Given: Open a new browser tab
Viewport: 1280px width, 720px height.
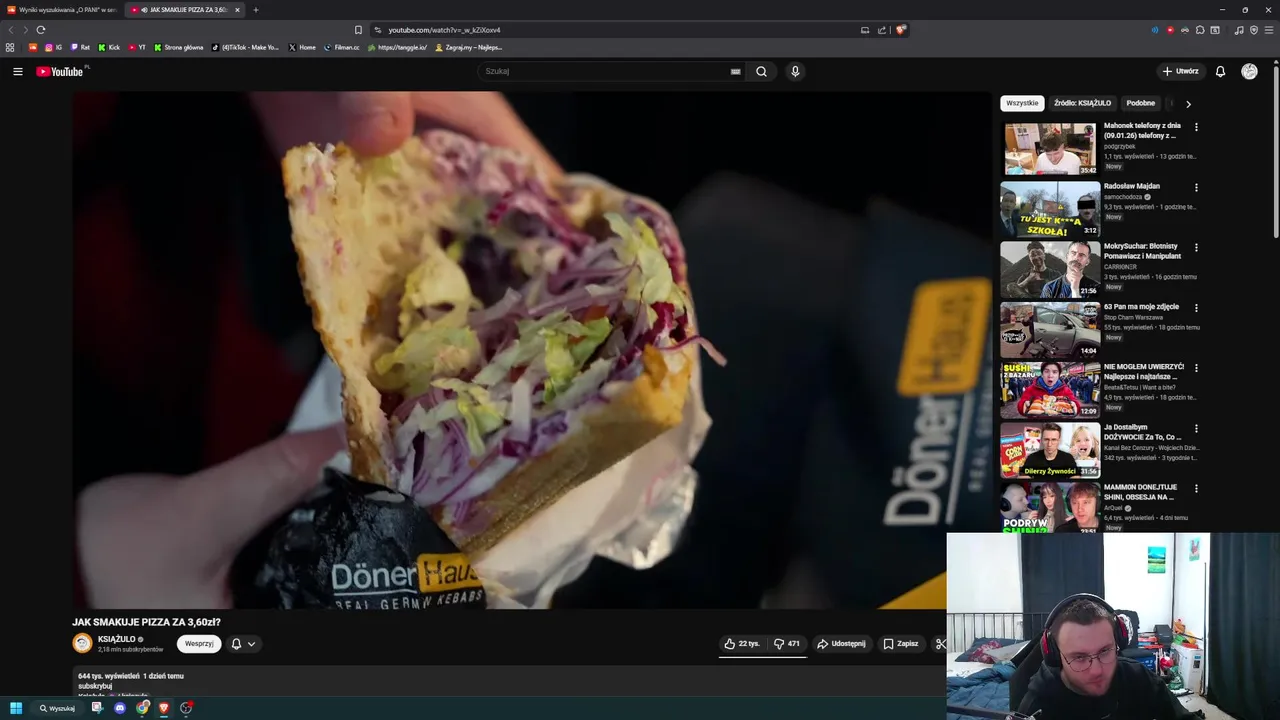Looking at the screenshot, I should point(256,10).
